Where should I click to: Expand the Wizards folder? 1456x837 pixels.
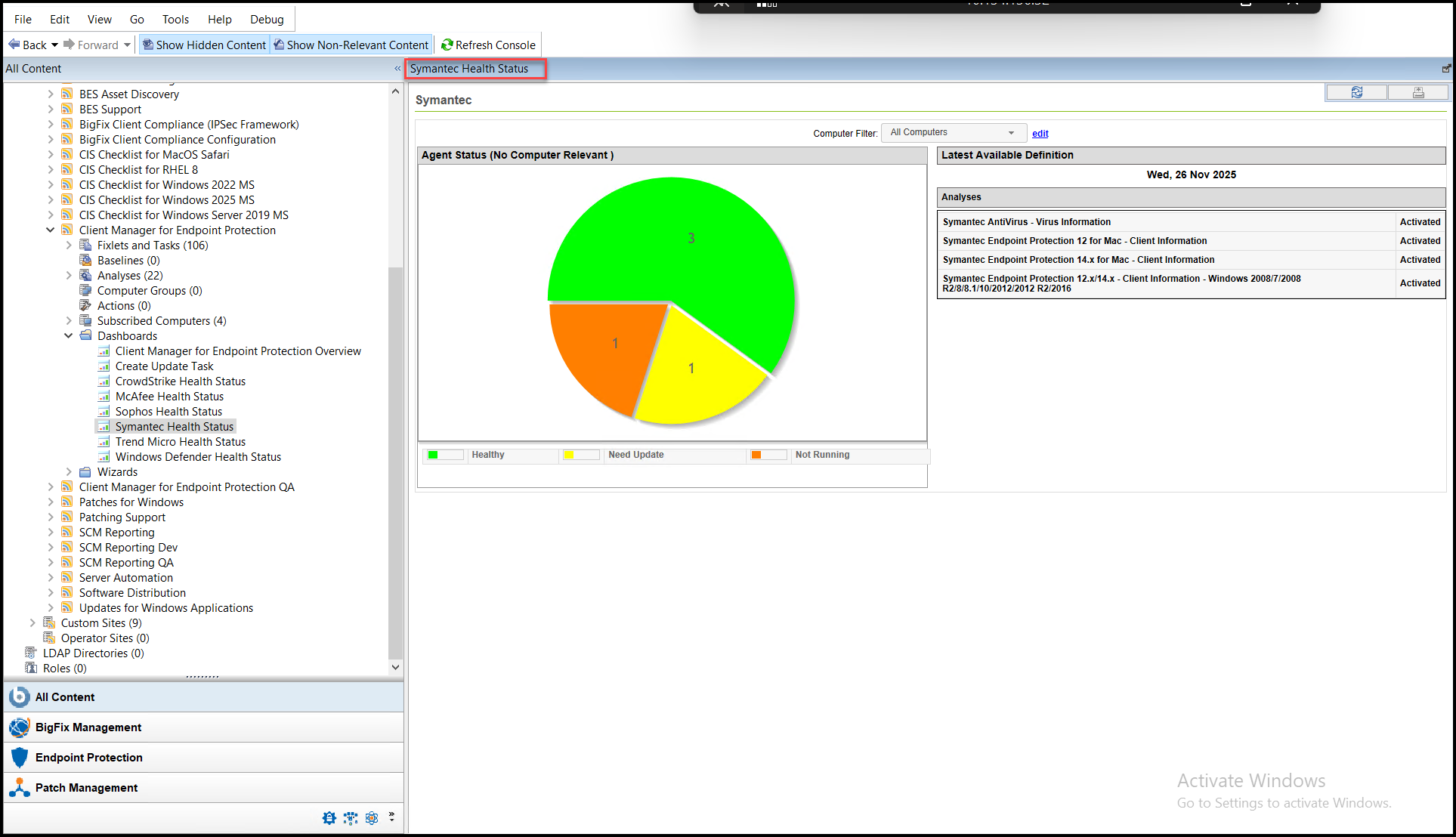coord(69,471)
